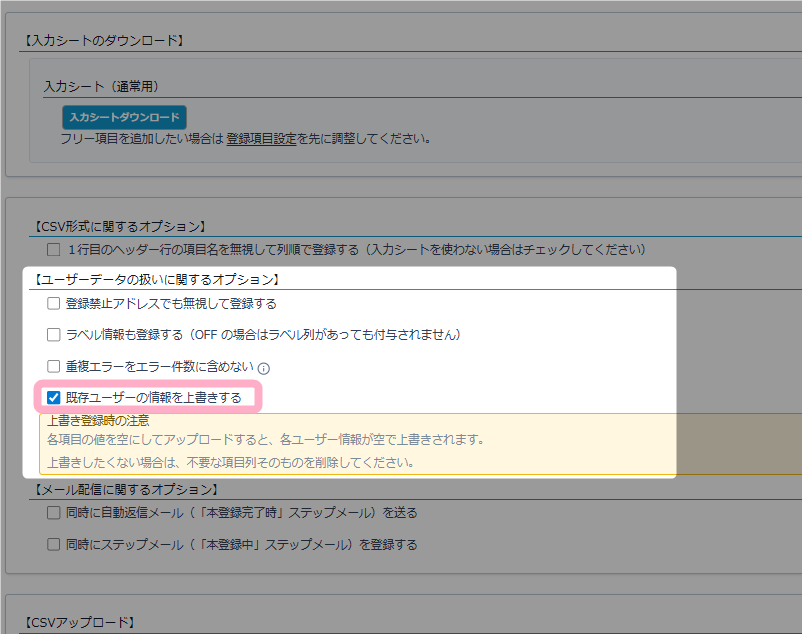Enable 重複エラーをエラー件数に含めない checkbox

pos(54,366)
